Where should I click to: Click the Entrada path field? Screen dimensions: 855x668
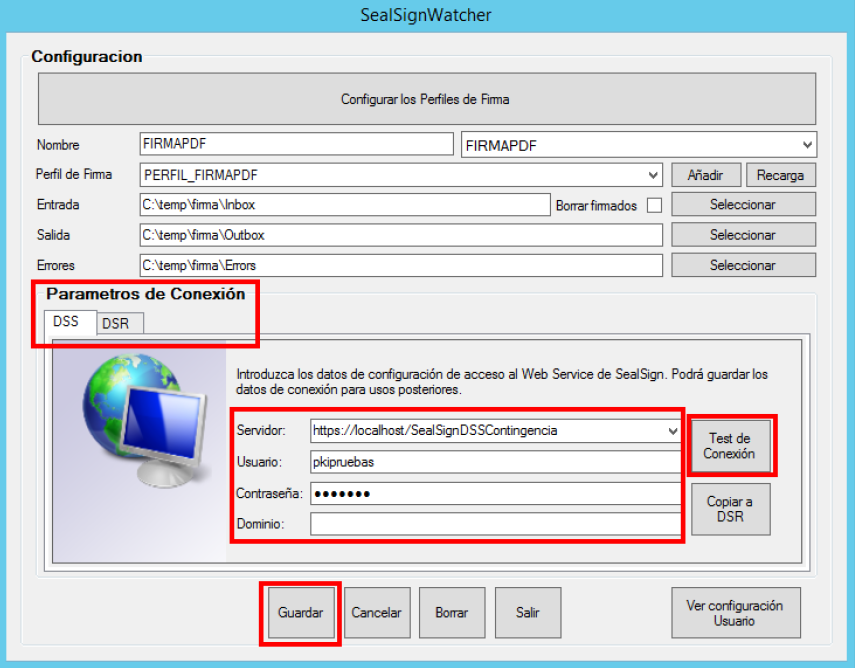pyautogui.click(x=345, y=204)
